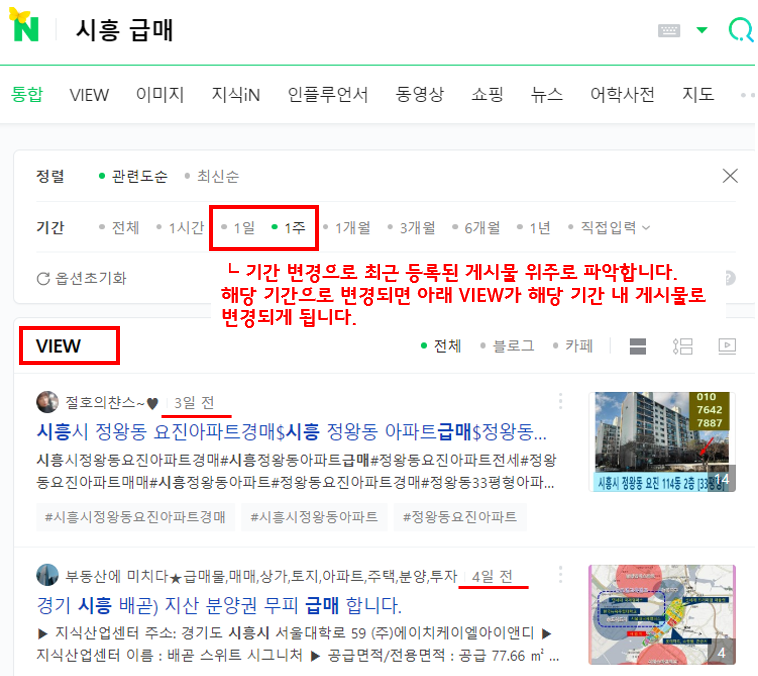
Task: Open the Naver home logo
Action: coord(24,26)
